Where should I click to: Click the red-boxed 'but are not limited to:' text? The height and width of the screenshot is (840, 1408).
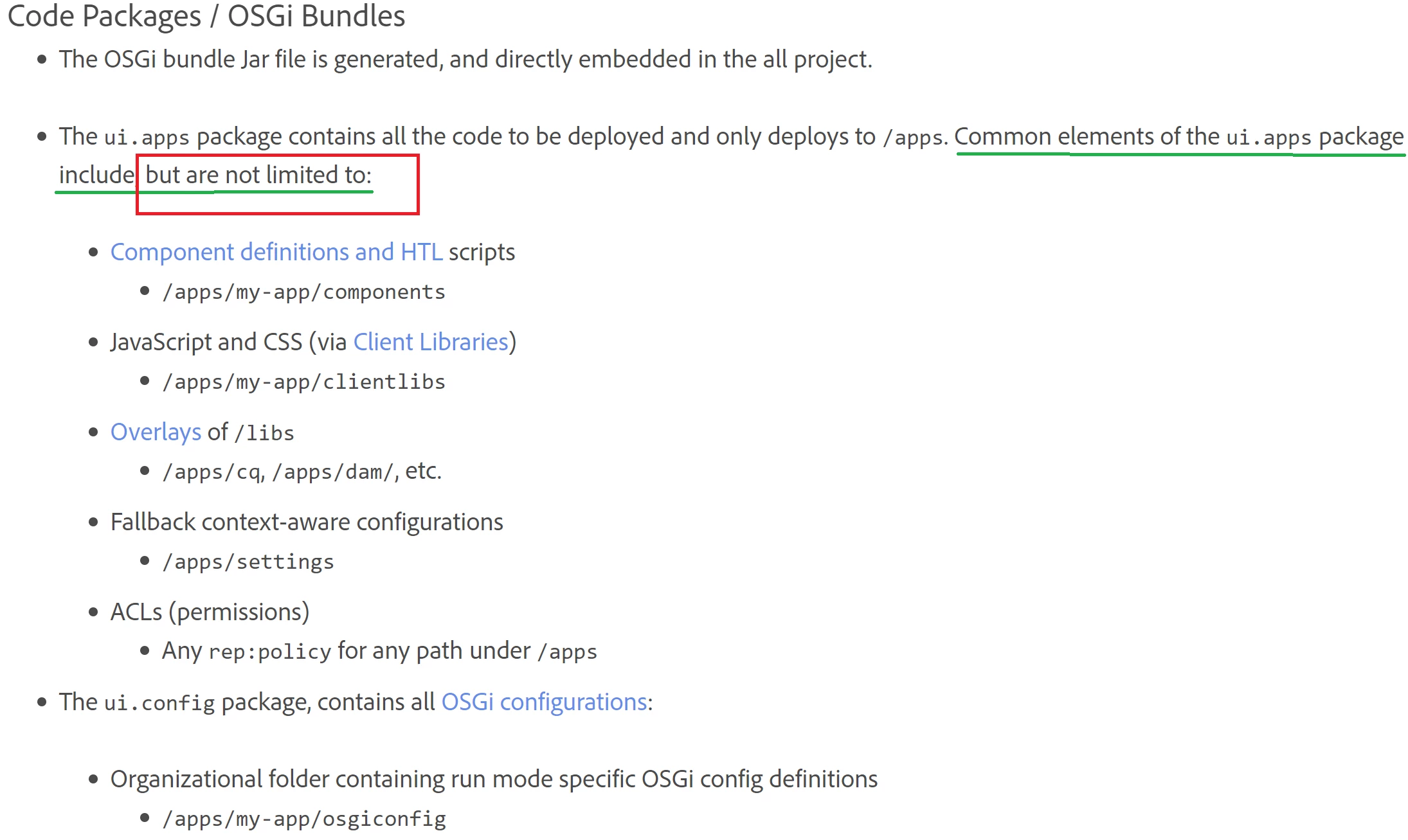click(258, 175)
